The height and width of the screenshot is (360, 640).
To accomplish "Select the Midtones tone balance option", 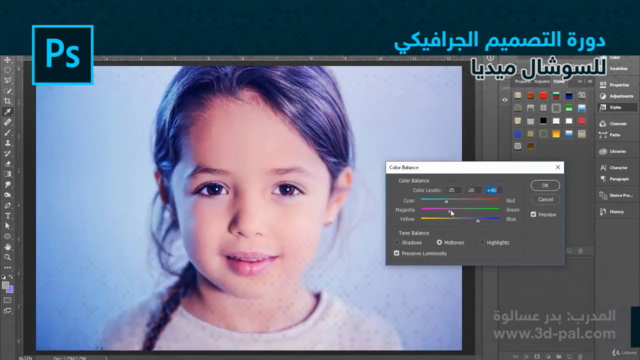I will pos(439,242).
